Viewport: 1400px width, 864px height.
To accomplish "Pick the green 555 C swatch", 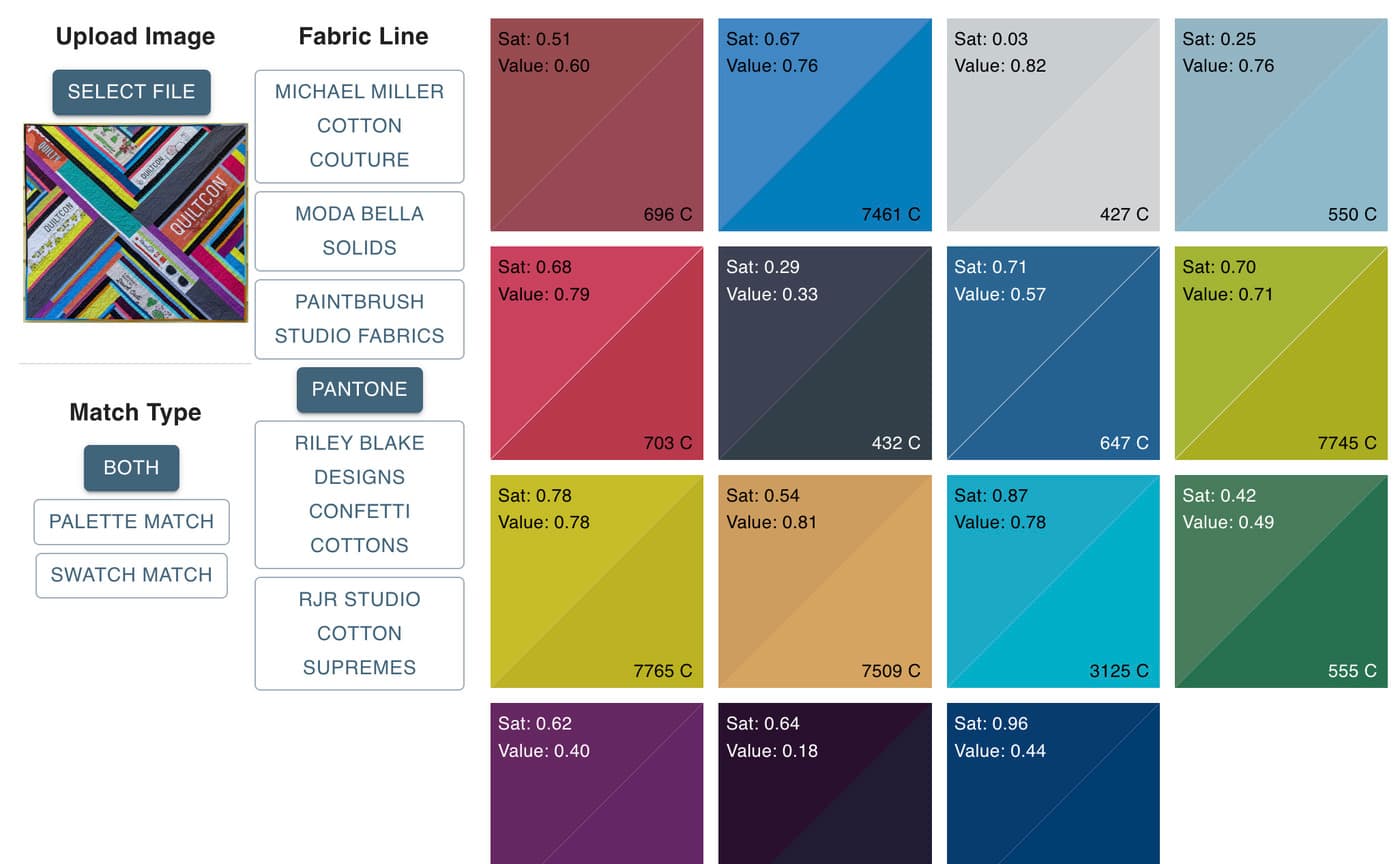I will (1280, 581).
